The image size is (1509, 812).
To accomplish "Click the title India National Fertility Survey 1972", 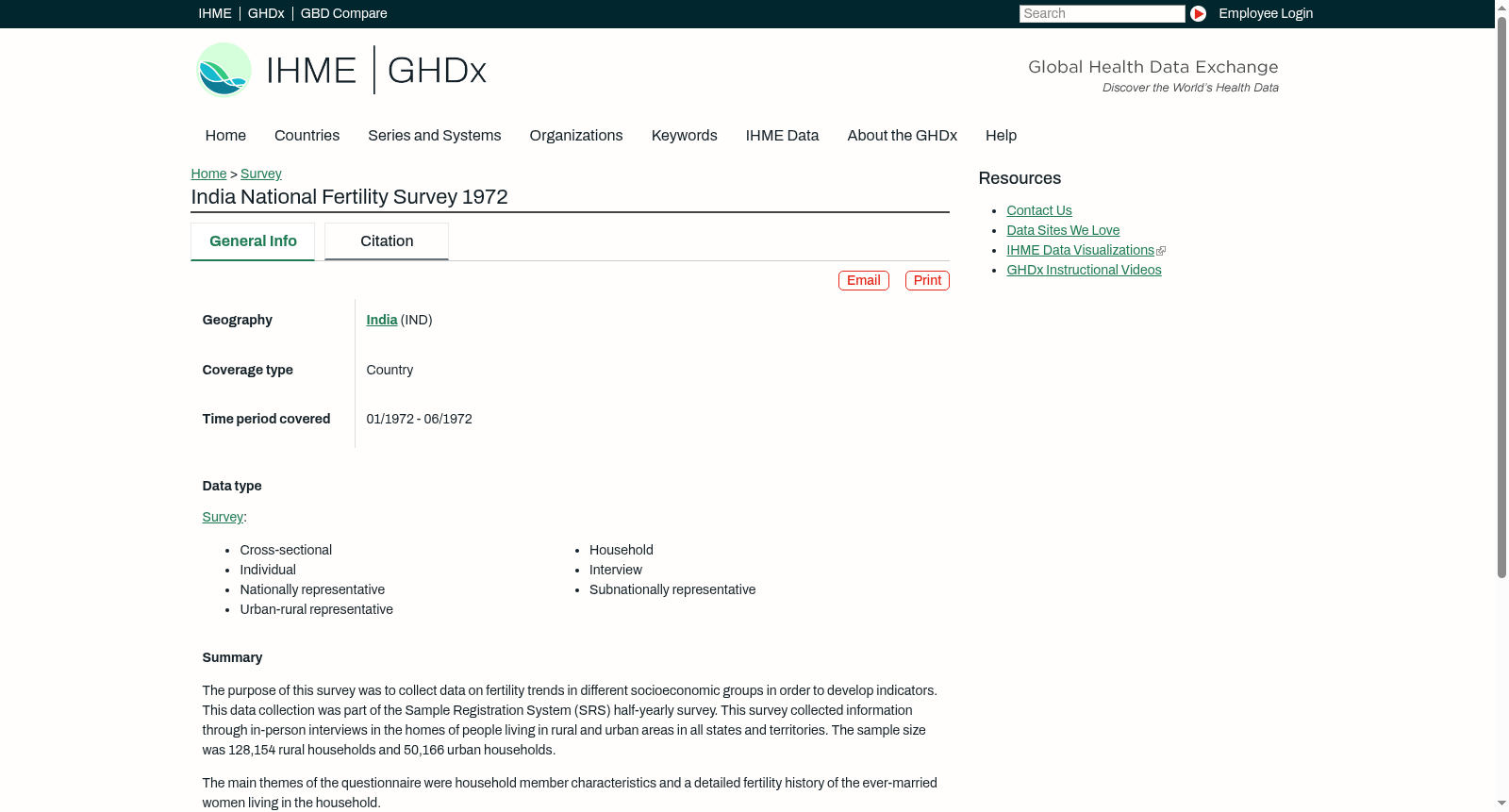I will [x=349, y=197].
